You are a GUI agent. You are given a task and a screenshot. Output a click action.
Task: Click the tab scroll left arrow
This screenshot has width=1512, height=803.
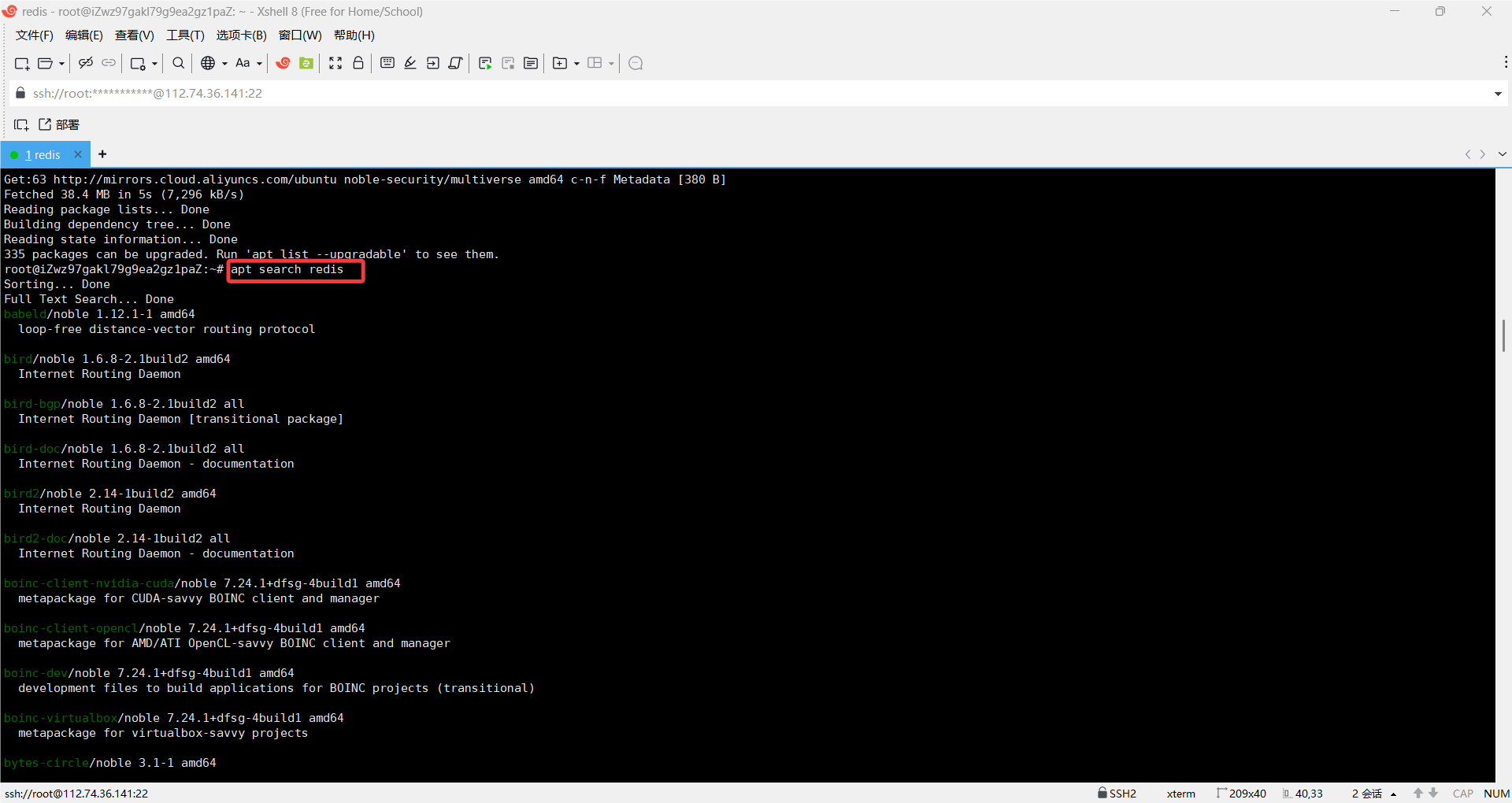click(1467, 154)
